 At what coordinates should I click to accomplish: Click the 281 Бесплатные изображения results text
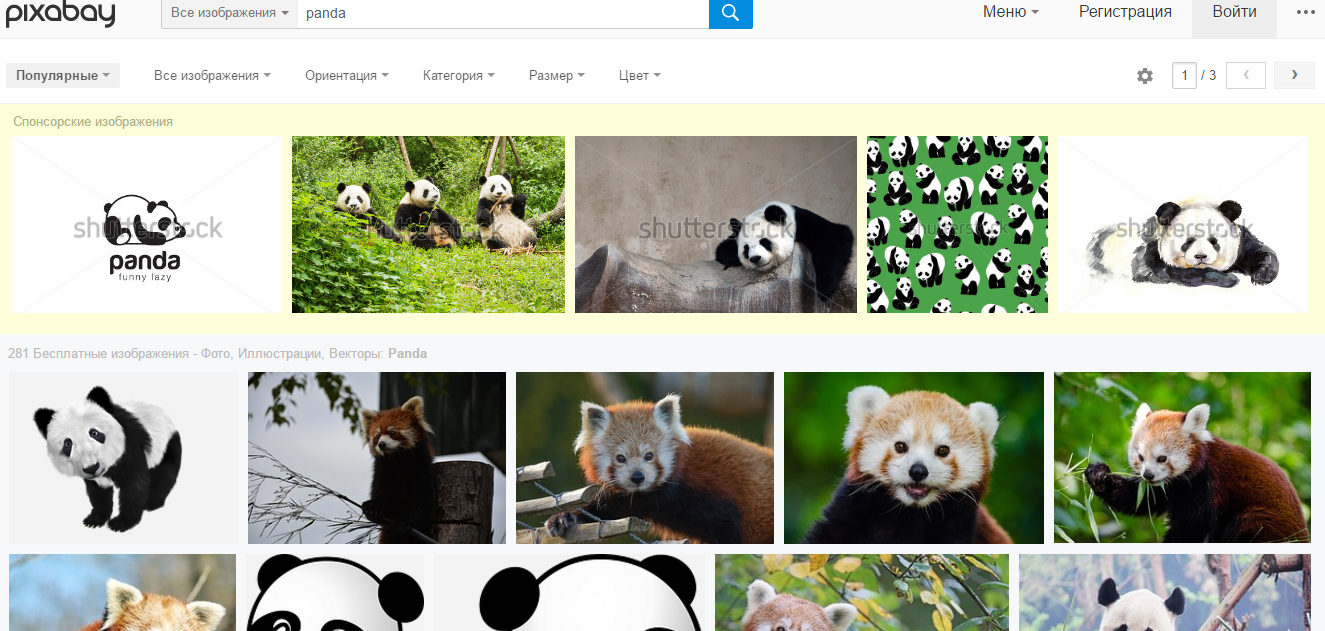(217, 353)
